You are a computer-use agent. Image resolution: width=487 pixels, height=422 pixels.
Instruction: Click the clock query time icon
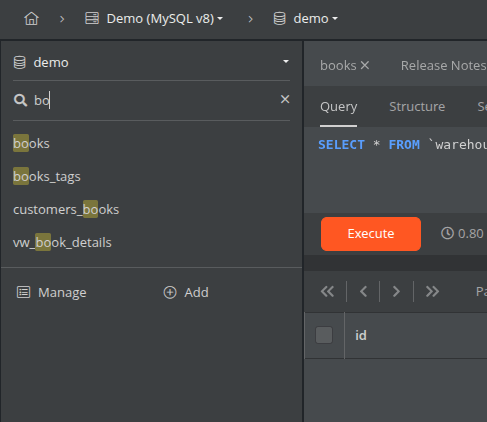pos(447,233)
